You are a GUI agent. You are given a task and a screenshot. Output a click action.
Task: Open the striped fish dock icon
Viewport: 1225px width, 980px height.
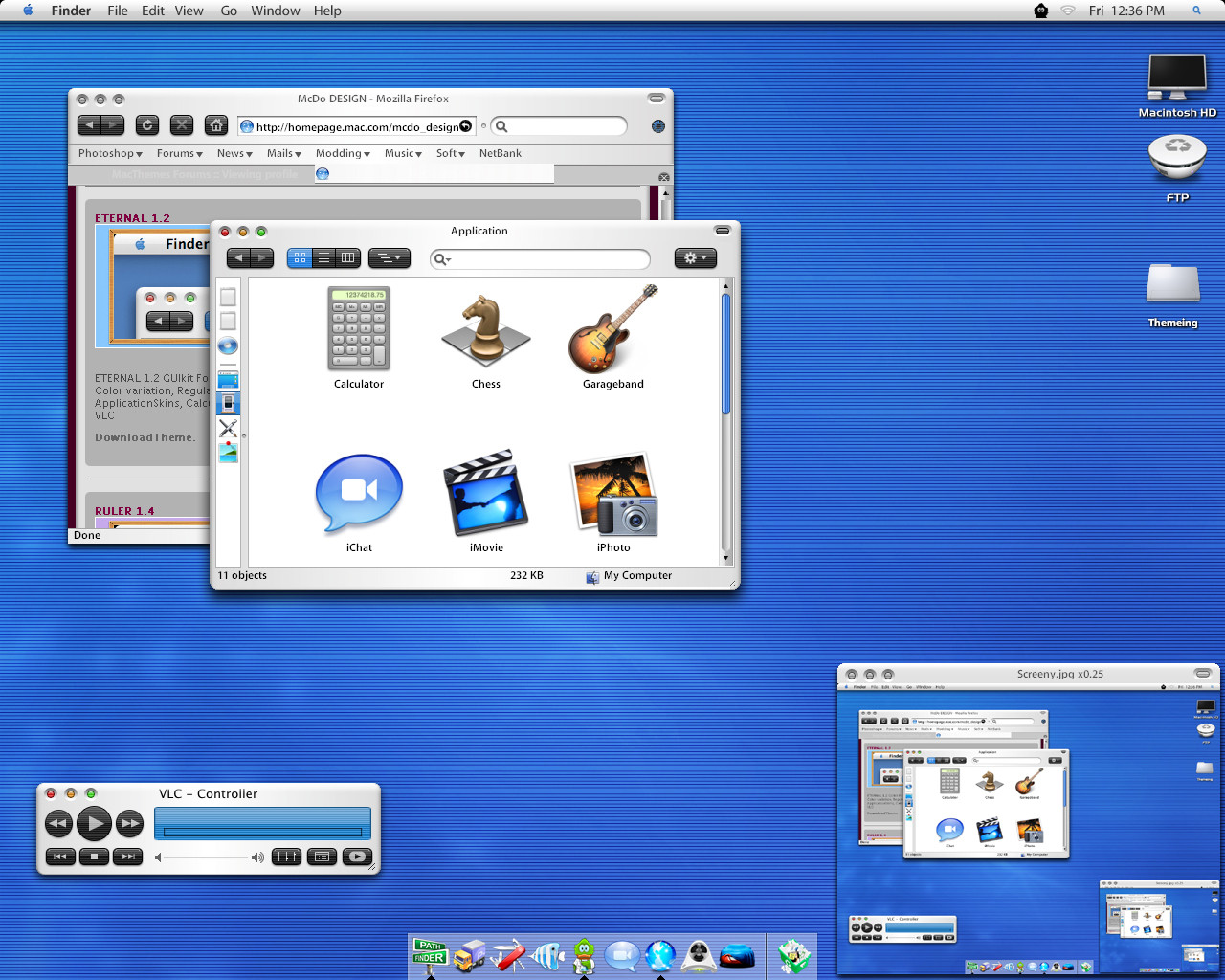[x=546, y=955]
